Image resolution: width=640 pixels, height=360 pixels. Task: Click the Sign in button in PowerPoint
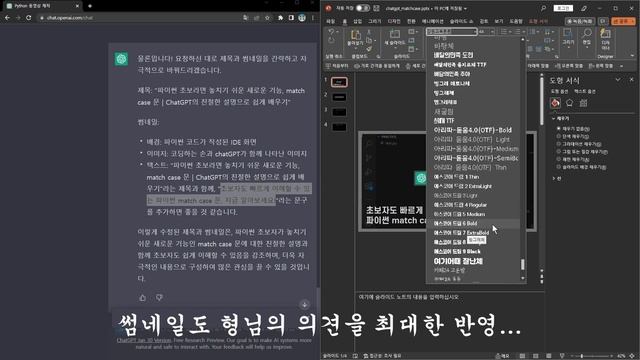coord(563,8)
